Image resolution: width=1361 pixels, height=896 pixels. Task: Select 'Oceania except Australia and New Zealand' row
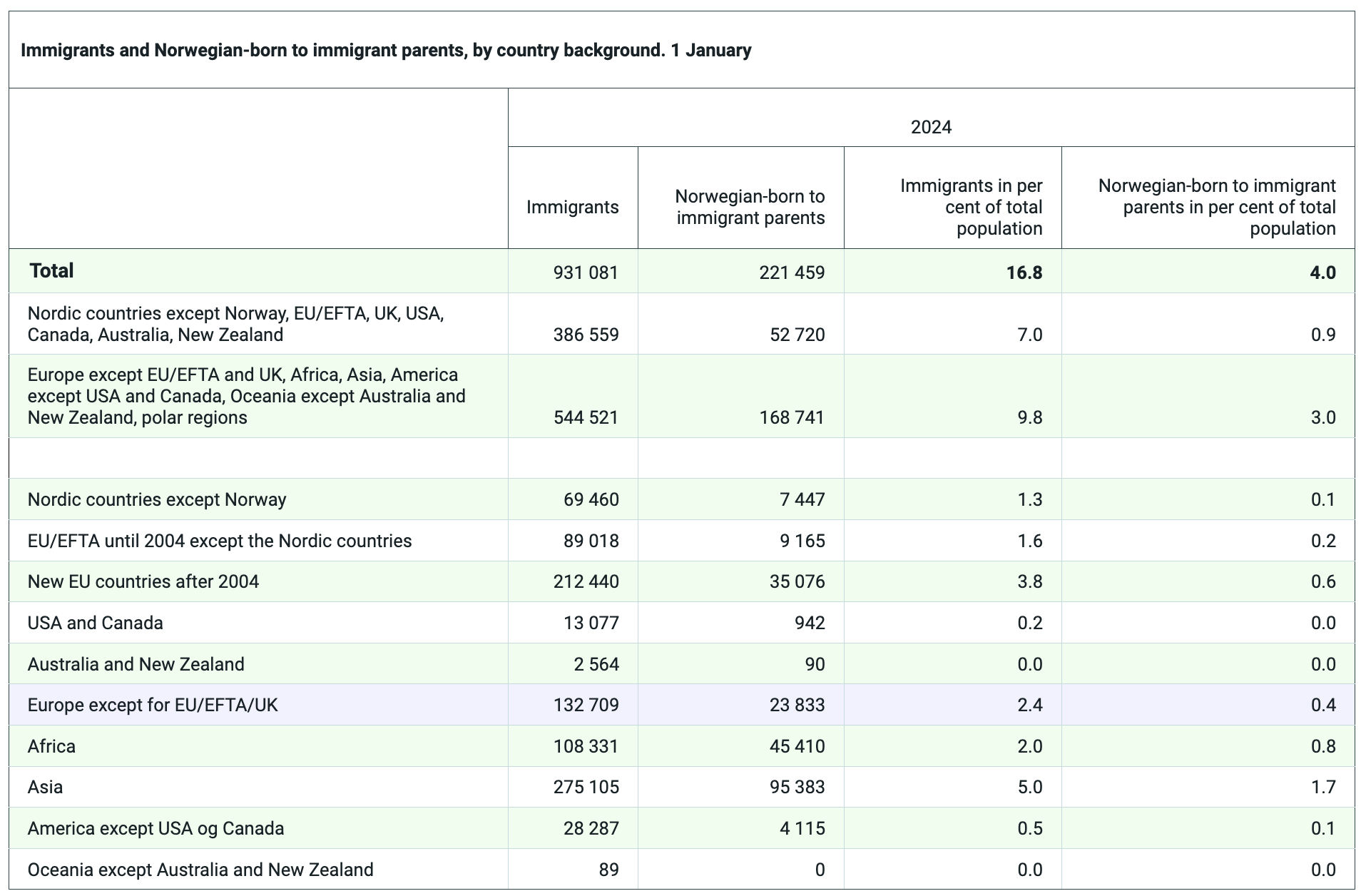(200, 870)
